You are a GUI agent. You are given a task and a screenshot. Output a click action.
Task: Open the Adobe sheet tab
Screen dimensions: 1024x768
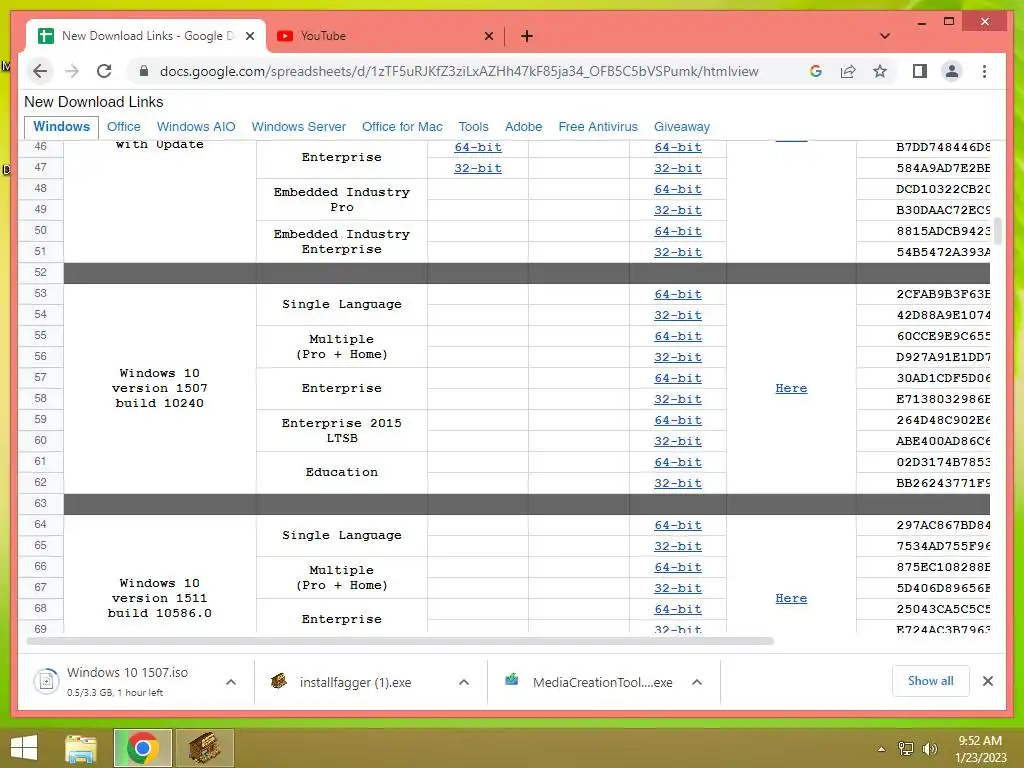(x=523, y=127)
